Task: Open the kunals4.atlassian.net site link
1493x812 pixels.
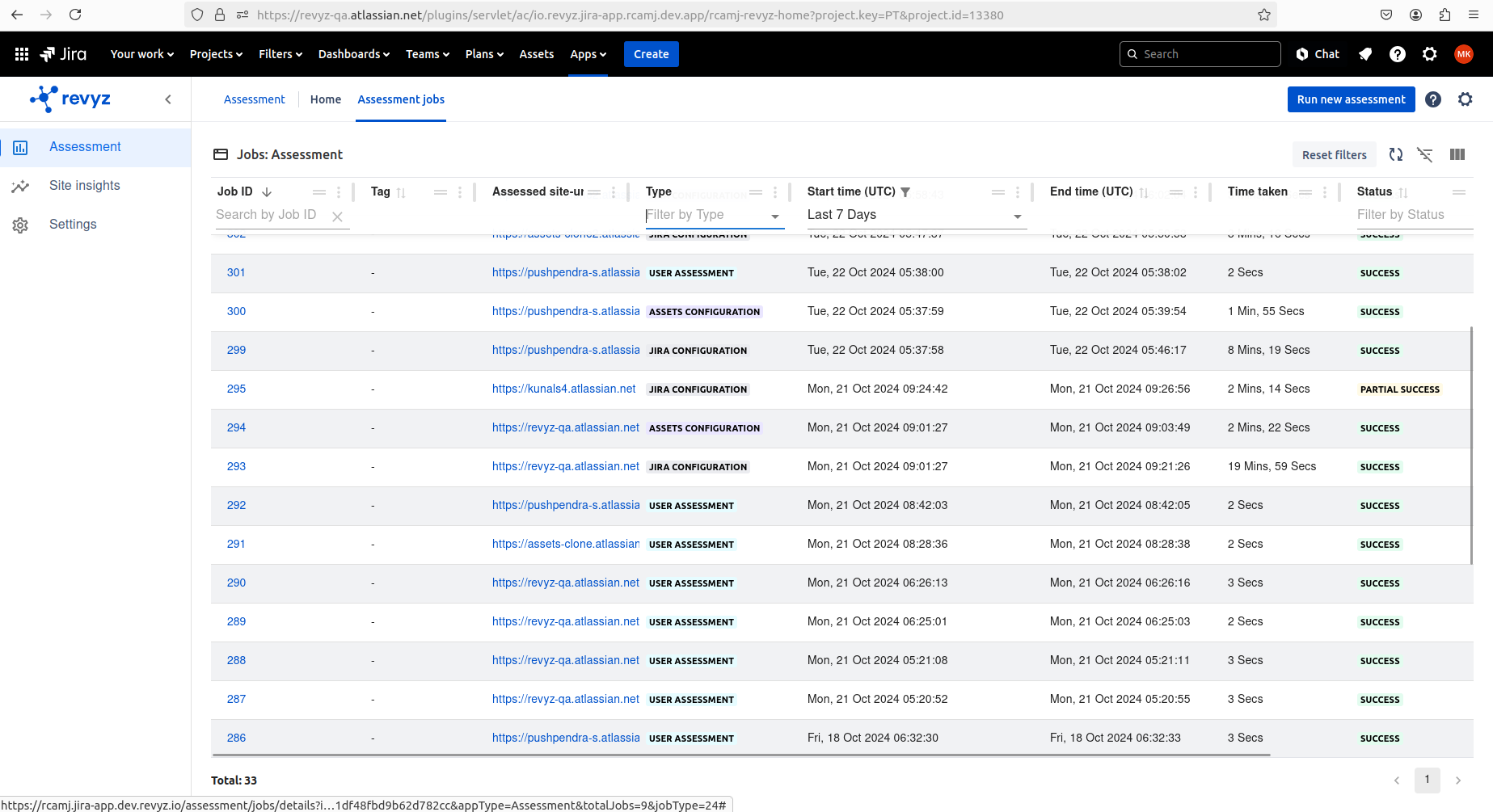Action: (x=564, y=389)
